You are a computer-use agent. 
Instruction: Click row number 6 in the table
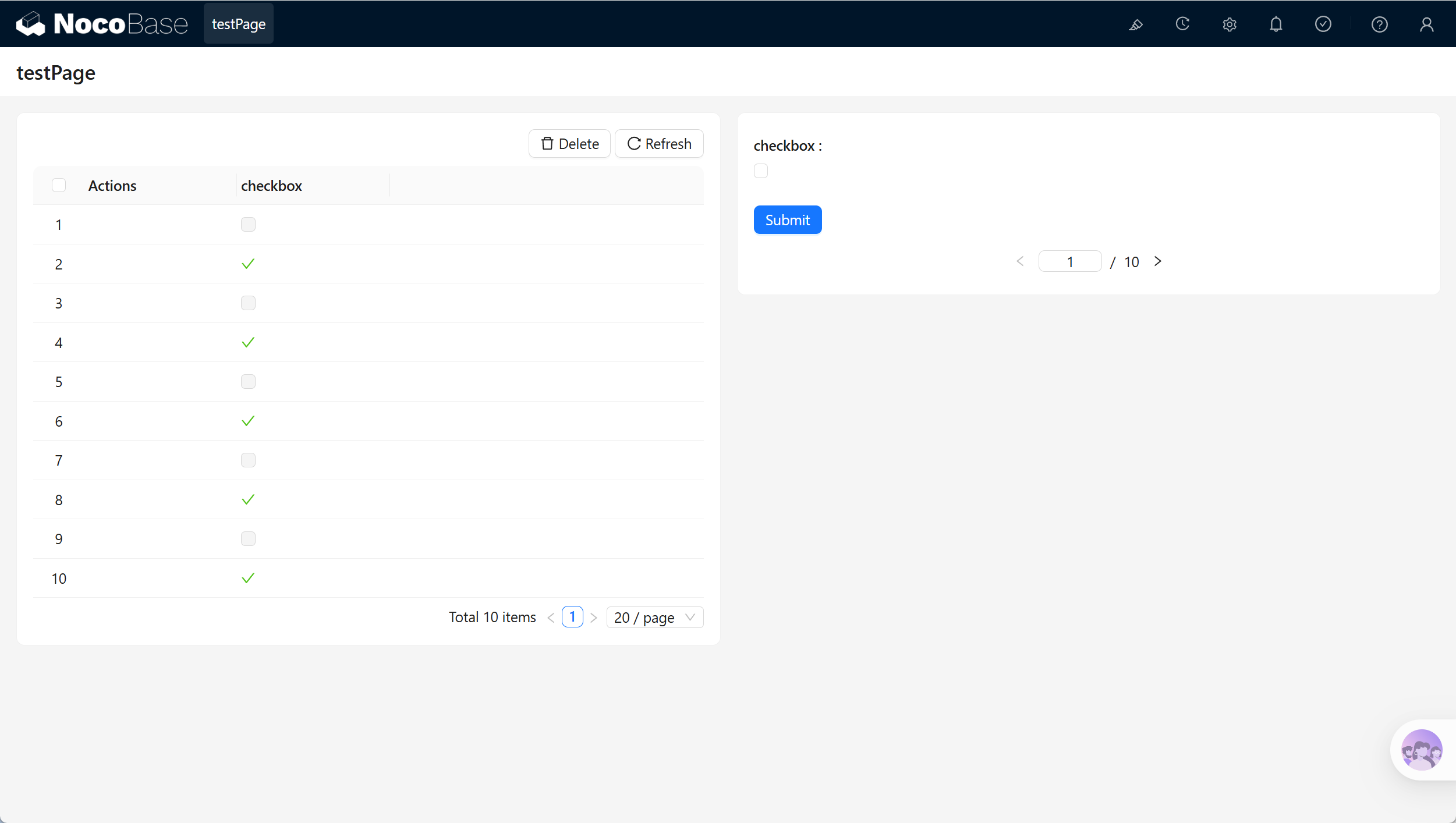tap(59, 421)
